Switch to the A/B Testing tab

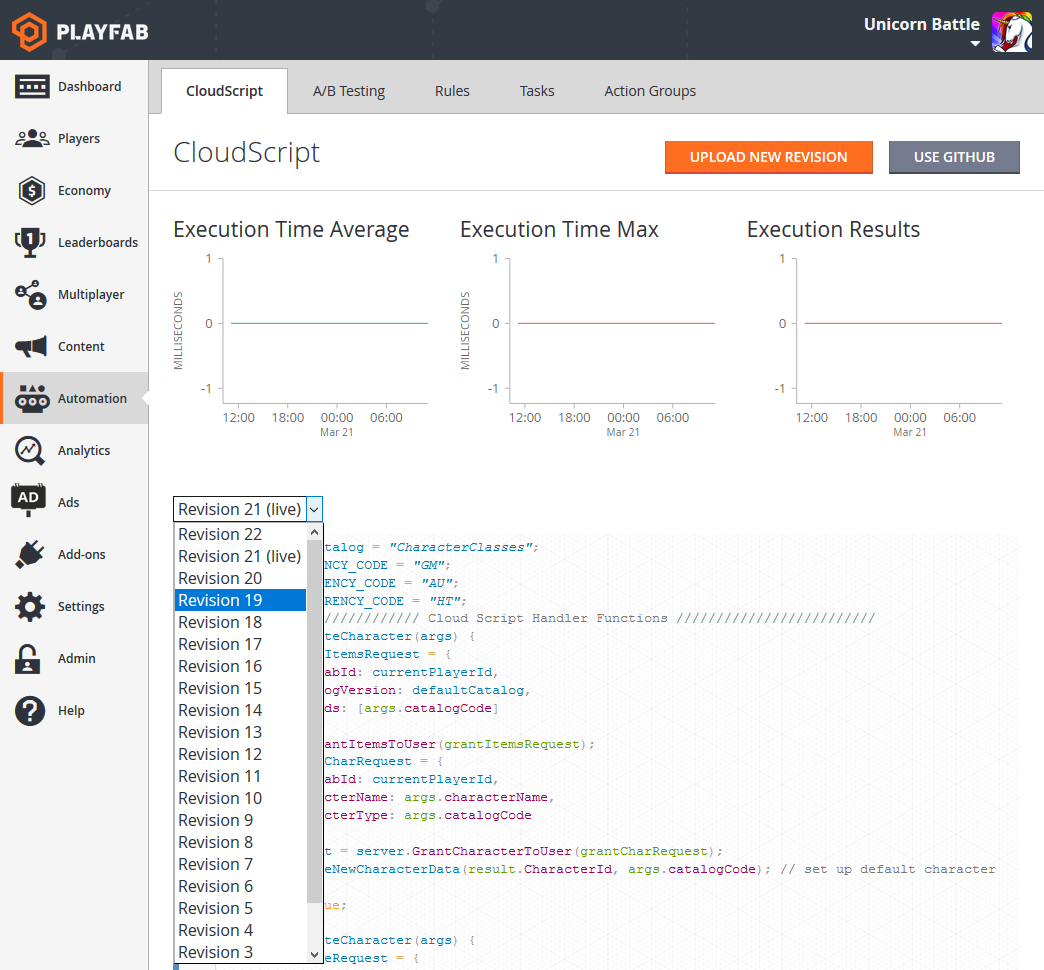349,91
